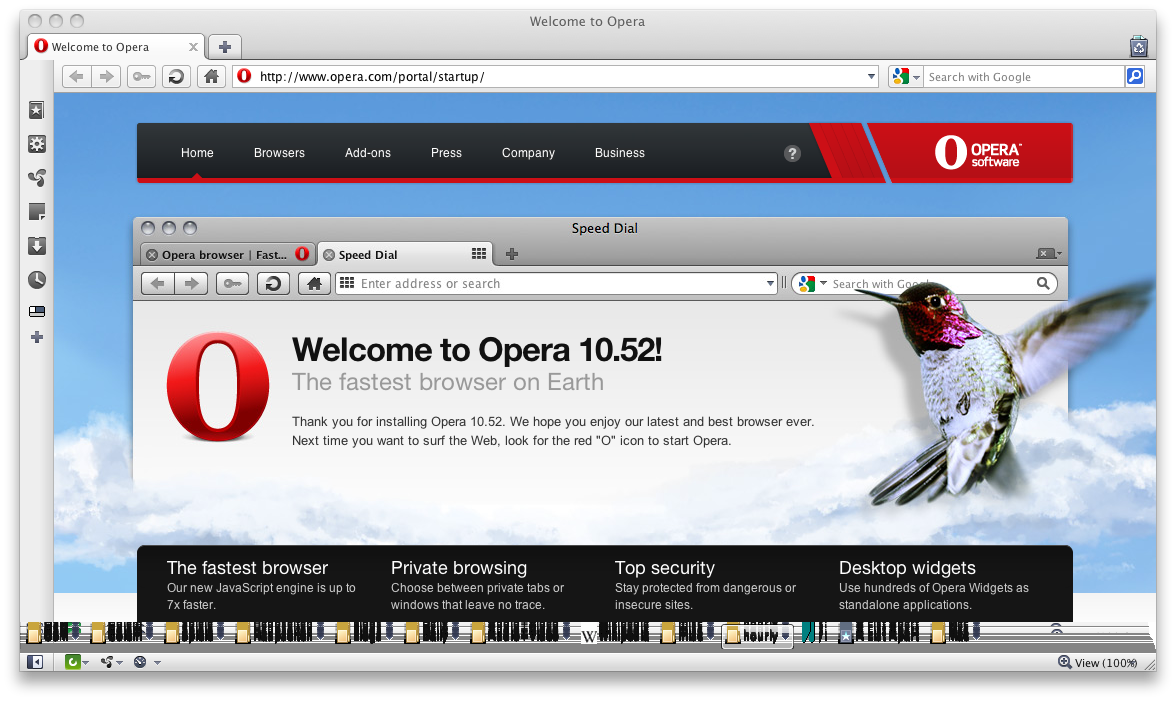Close the Welcome to Opera tab
The width and height of the screenshot is (1176, 701).
point(193,47)
